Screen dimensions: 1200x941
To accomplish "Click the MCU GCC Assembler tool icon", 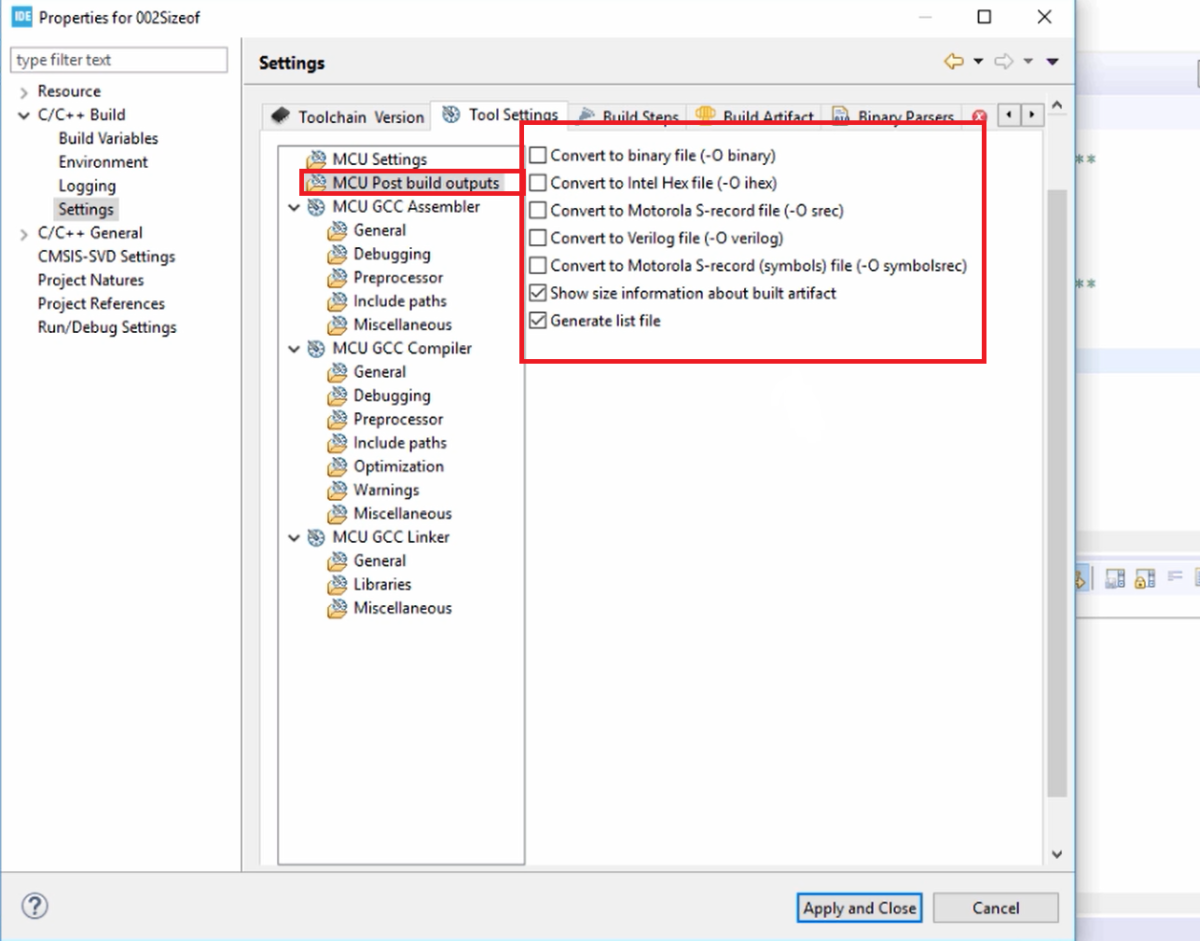I will [x=316, y=207].
